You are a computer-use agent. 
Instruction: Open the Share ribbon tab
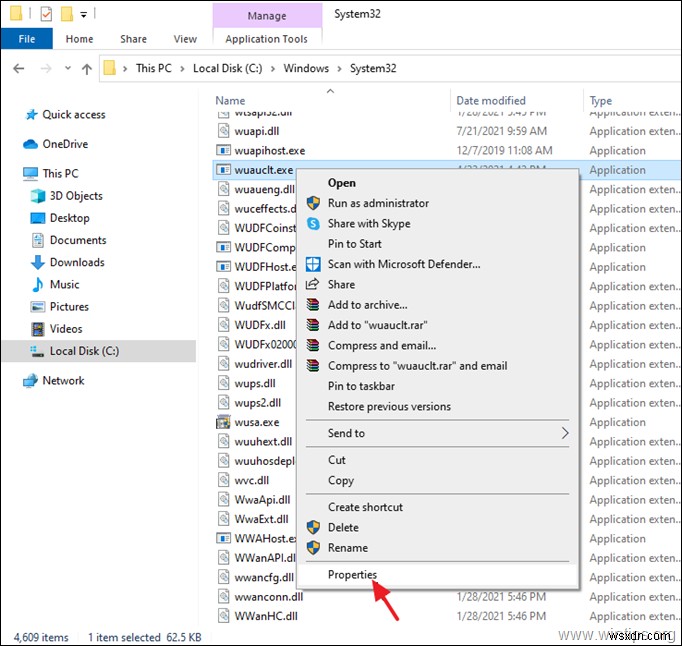point(134,39)
